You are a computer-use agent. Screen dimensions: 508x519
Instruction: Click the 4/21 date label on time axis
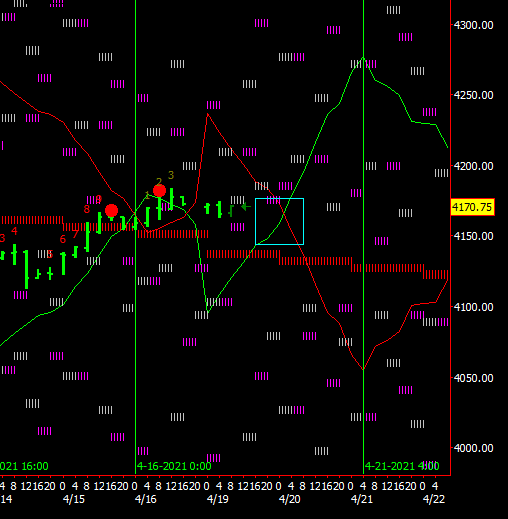pyautogui.click(x=362, y=499)
